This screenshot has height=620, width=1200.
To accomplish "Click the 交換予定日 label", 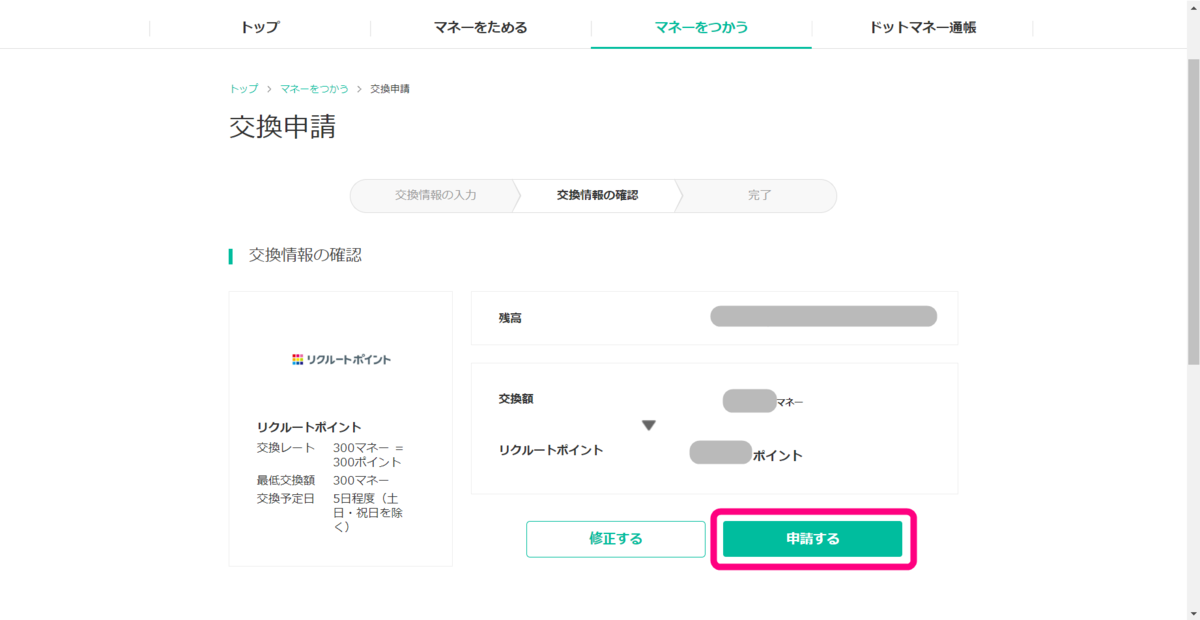I will pyautogui.click(x=285, y=498).
